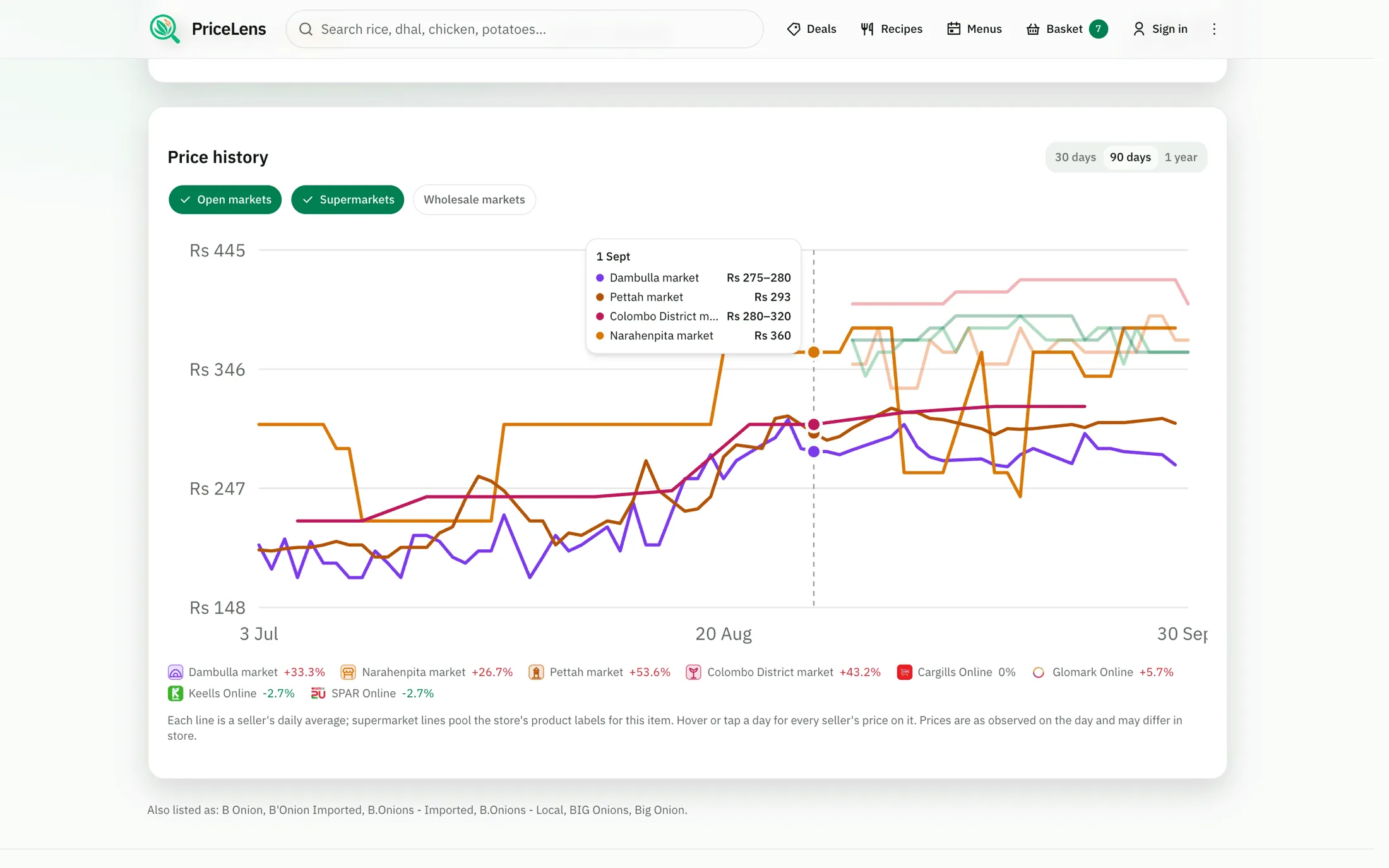The image size is (1389, 868).
Task: Click the Pettah market +53.6% legend label
Action: (610, 672)
